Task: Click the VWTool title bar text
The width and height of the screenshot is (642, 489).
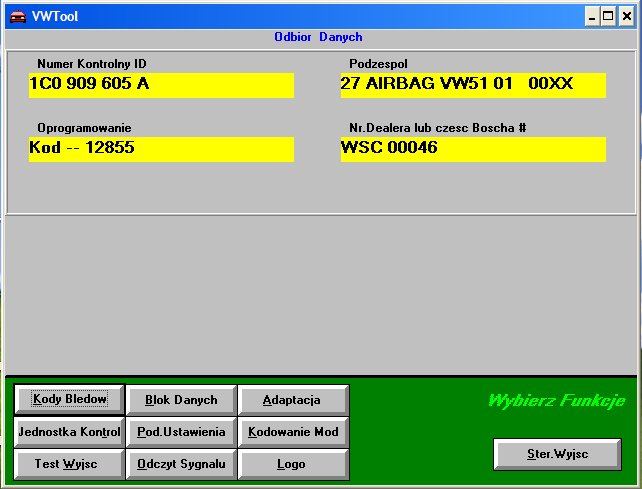Action: (55, 16)
